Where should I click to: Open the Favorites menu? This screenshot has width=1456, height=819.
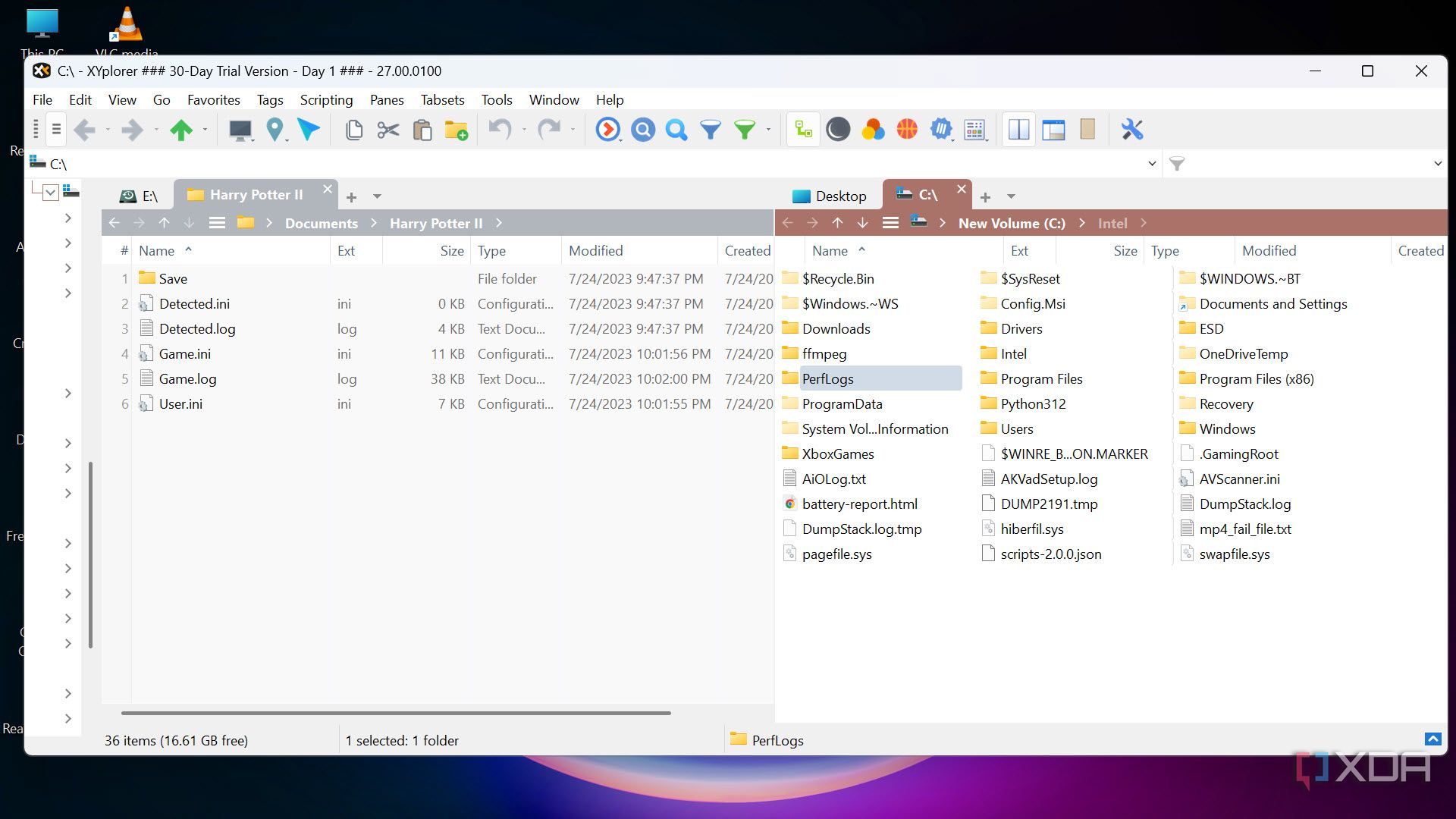pyautogui.click(x=214, y=100)
